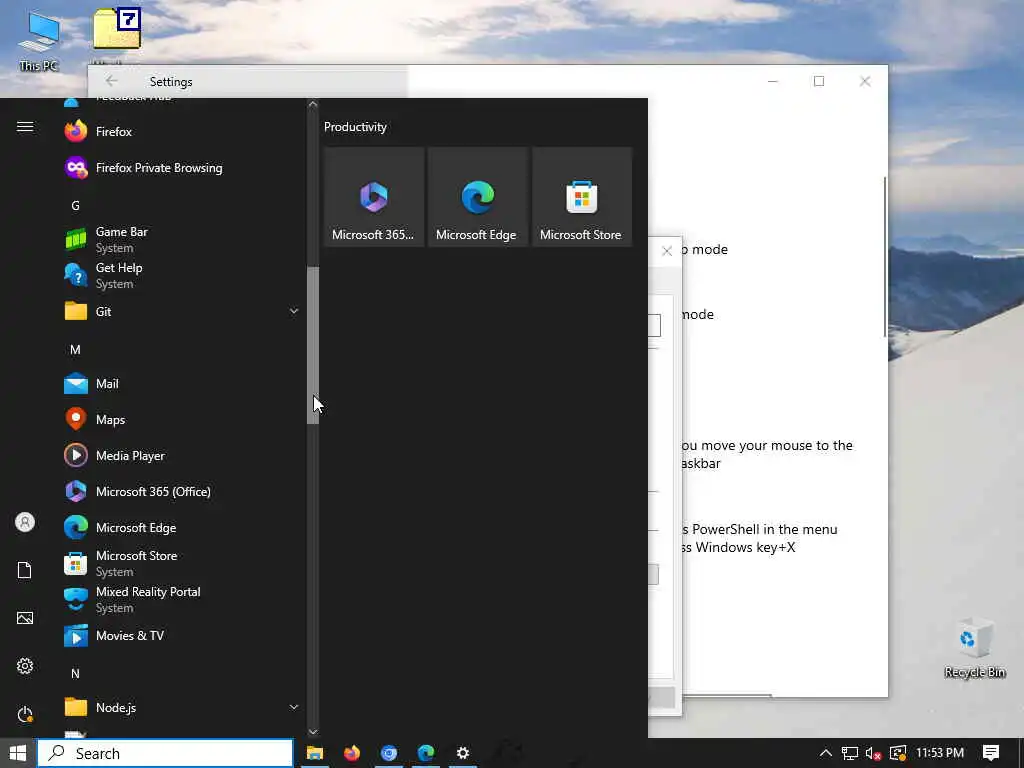Viewport: 1024px width, 768px height.
Task: Expand the Node.js folder chevron
Action: click(294, 707)
